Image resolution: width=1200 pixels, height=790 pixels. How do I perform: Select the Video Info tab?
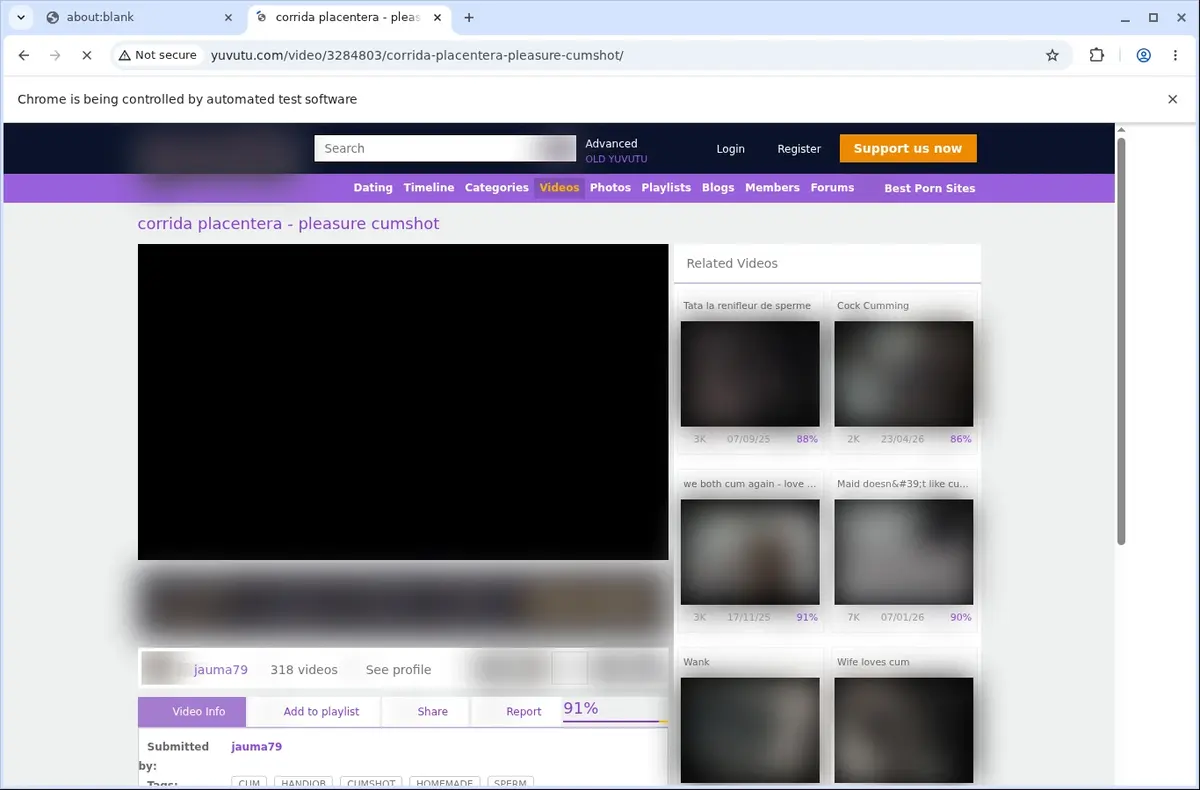pyautogui.click(x=192, y=712)
